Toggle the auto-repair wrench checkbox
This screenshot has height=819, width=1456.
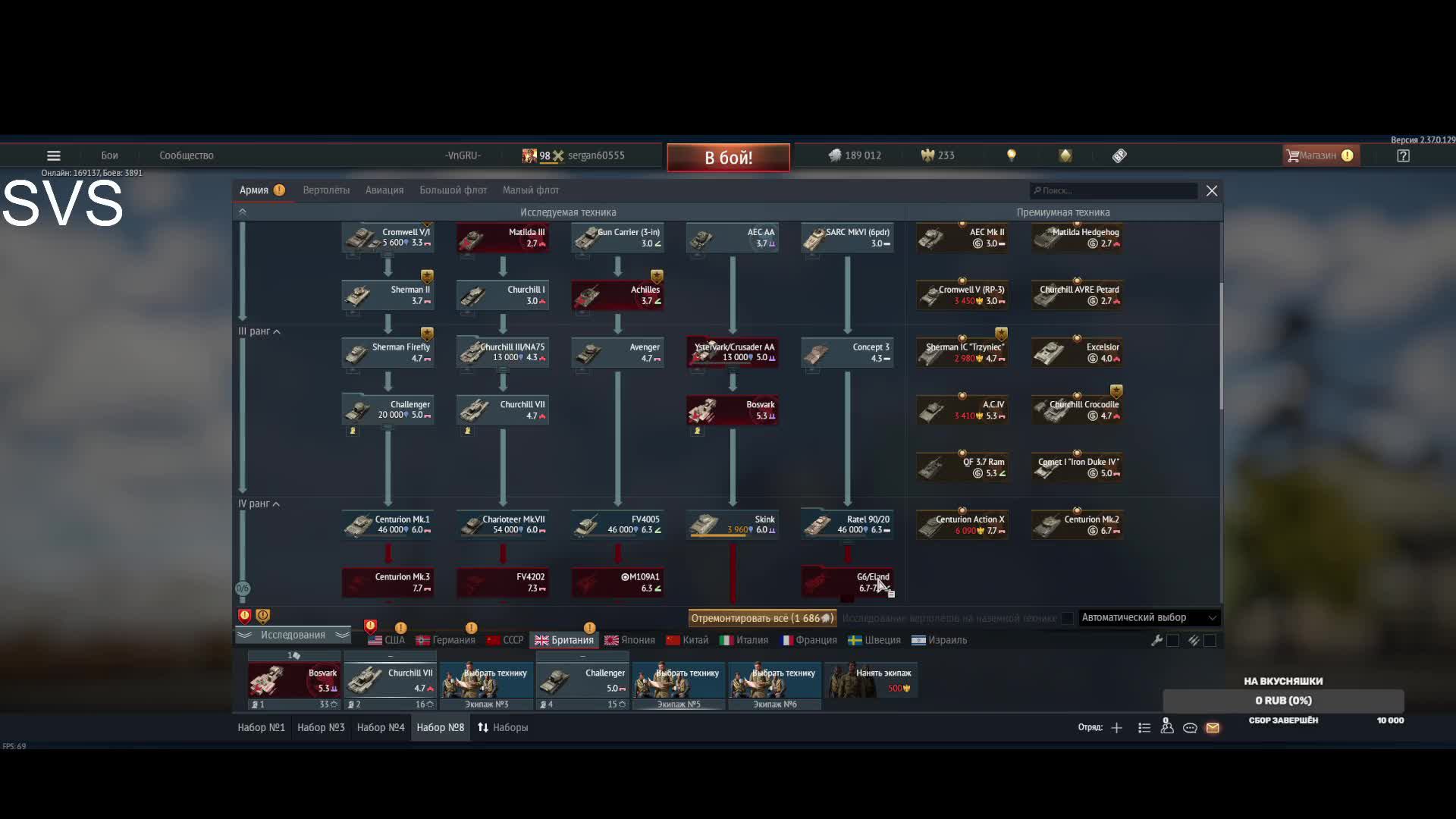(x=1172, y=641)
